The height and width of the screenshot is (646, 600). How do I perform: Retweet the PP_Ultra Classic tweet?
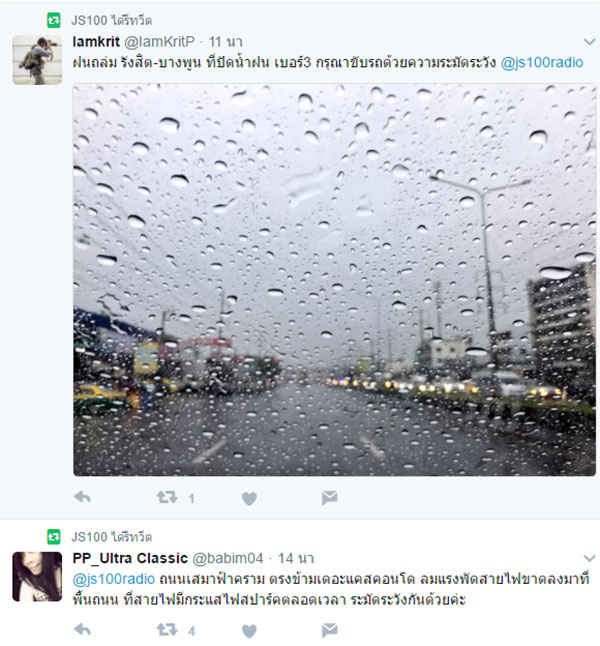(167, 630)
